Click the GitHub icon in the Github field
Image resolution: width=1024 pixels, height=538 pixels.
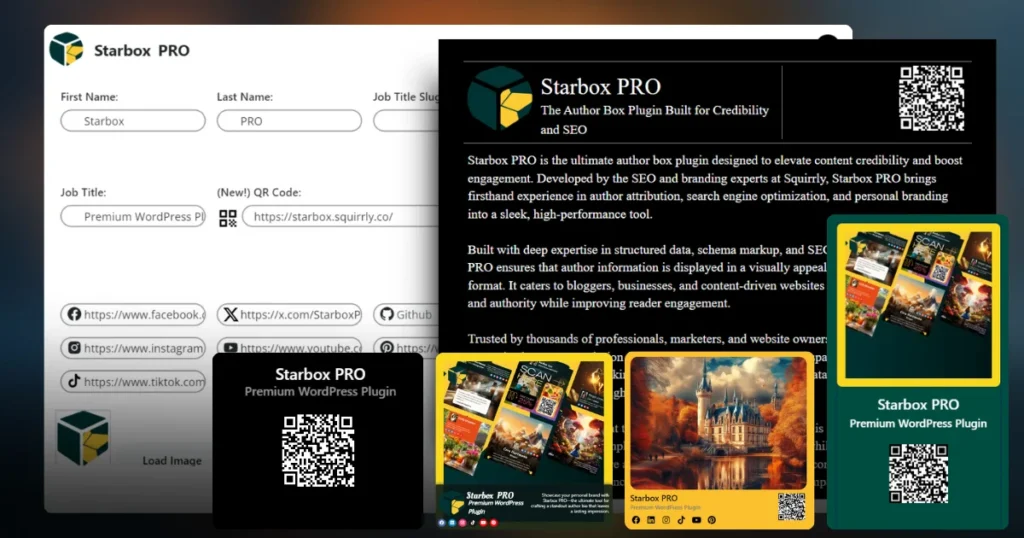coord(387,314)
